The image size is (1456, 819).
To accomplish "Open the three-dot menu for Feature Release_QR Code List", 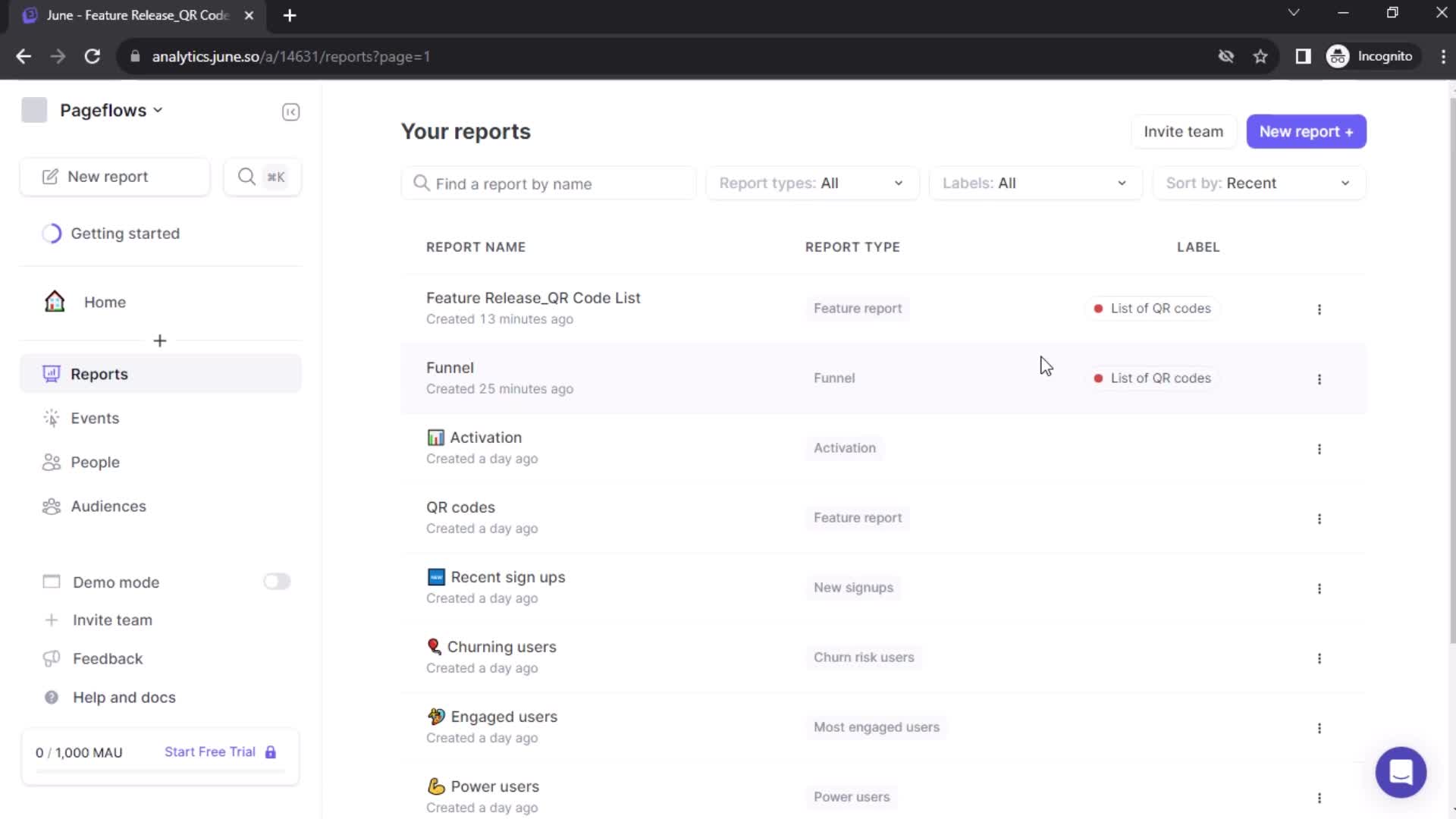I will [1319, 309].
